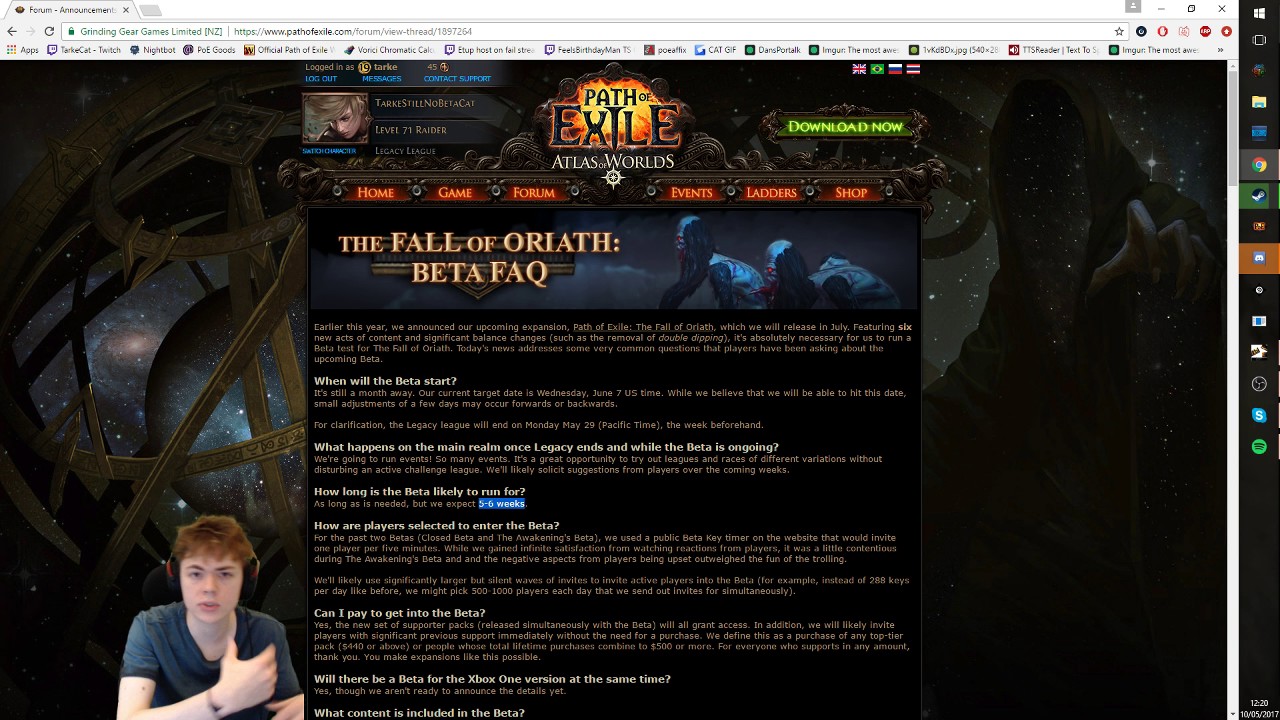Click the address bar URL

coord(353,31)
